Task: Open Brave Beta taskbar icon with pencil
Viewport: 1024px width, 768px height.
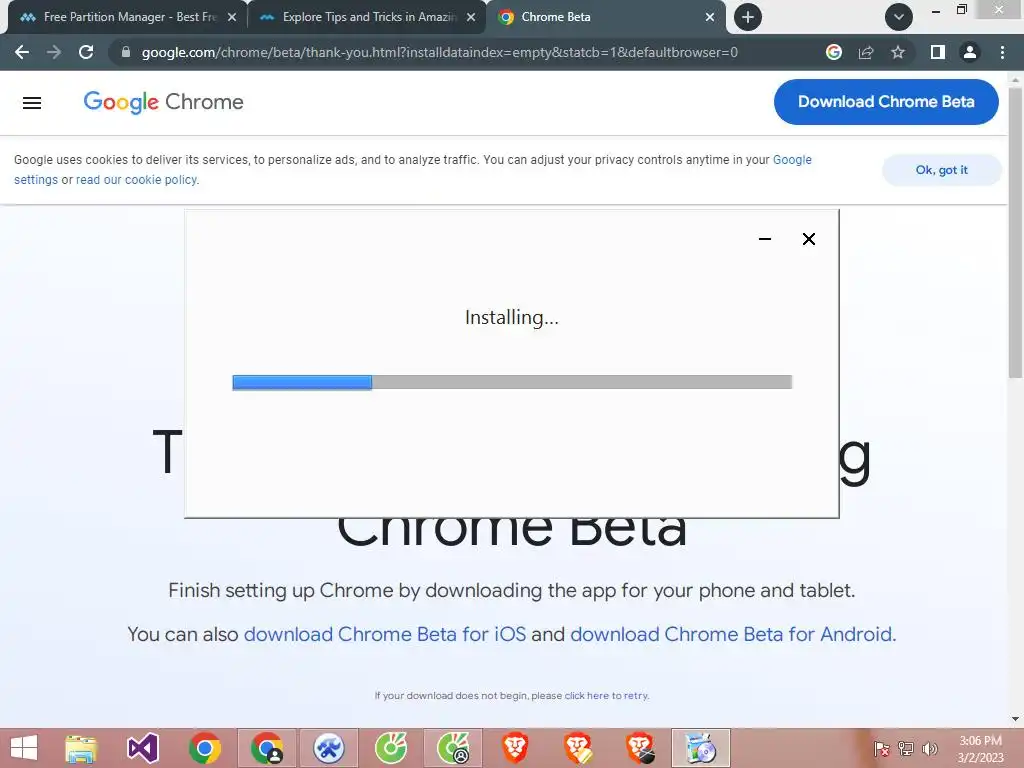Action: [x=577, y=748]
